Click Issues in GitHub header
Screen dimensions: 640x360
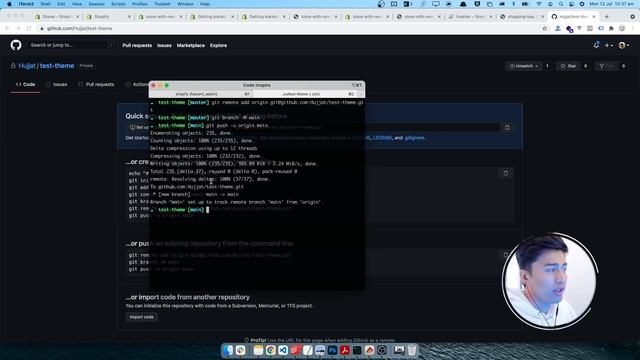pos(164,45)
